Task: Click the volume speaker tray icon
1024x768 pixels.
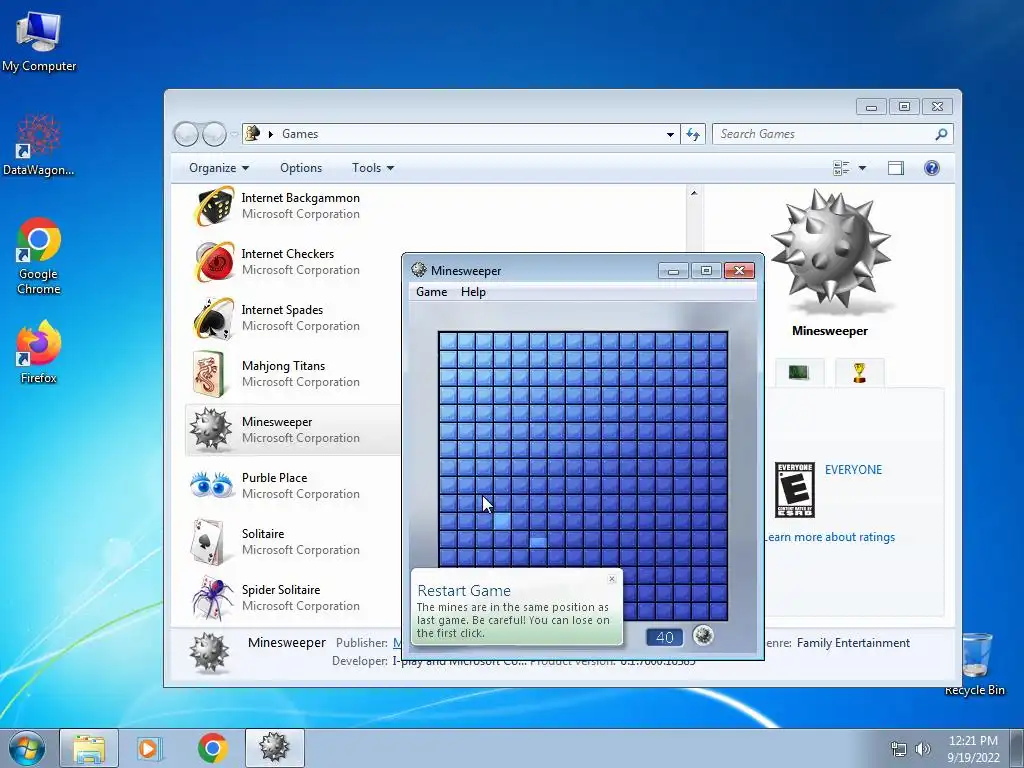Action: 922,749
